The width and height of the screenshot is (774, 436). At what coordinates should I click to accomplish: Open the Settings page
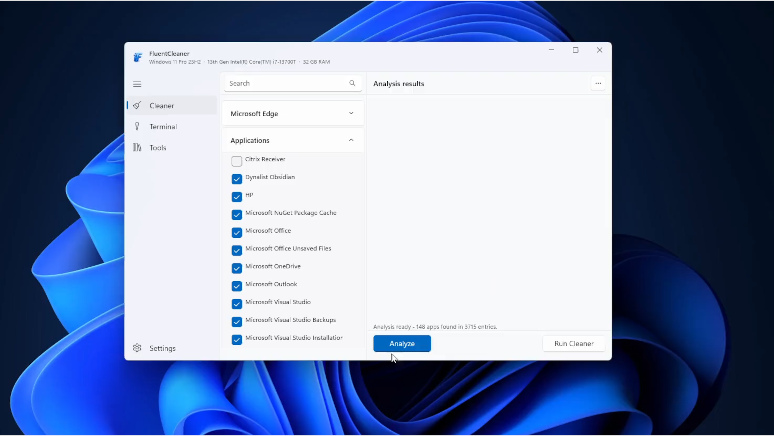coord(171,348)
